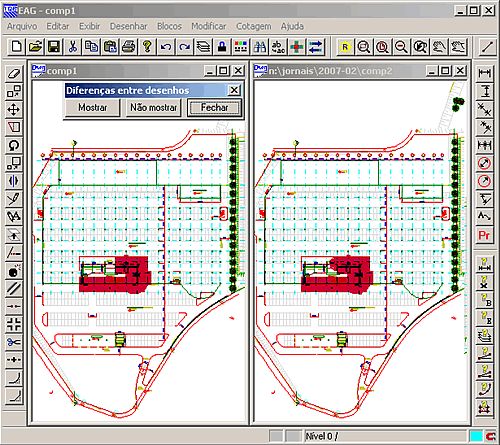Click the binoculars find icon
The image size is (500, 445).
260,47
